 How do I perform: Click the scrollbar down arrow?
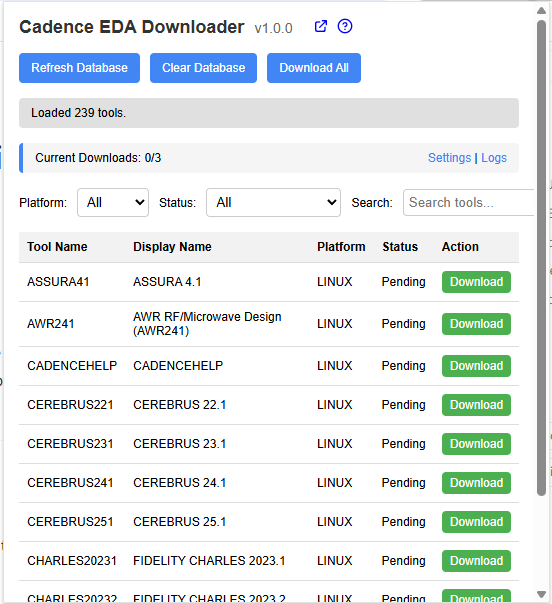point(541,594)
